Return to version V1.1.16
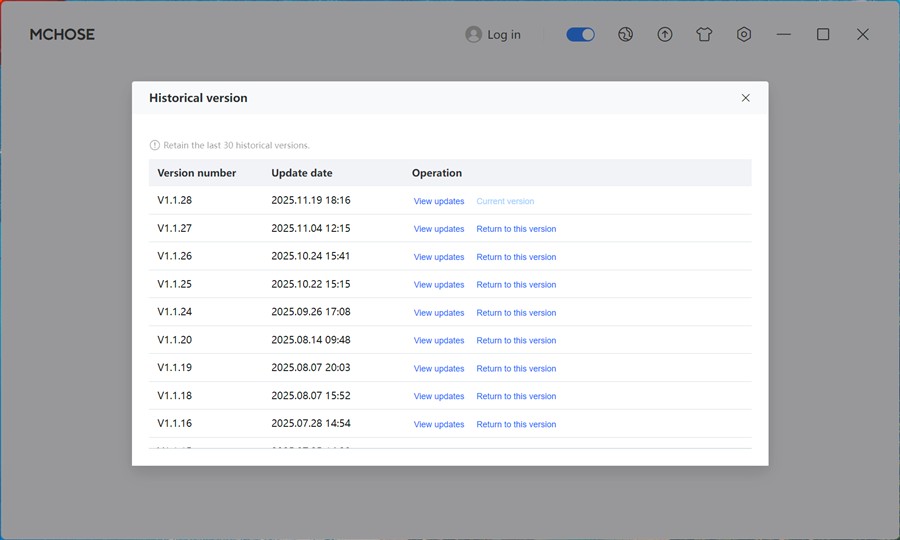Image resolution: width=900 pixels, height=540 pixels. point(516,425)
